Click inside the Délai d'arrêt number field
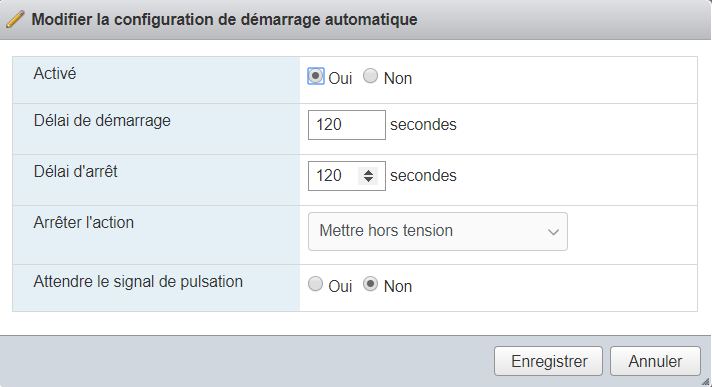 pos(334,175)
